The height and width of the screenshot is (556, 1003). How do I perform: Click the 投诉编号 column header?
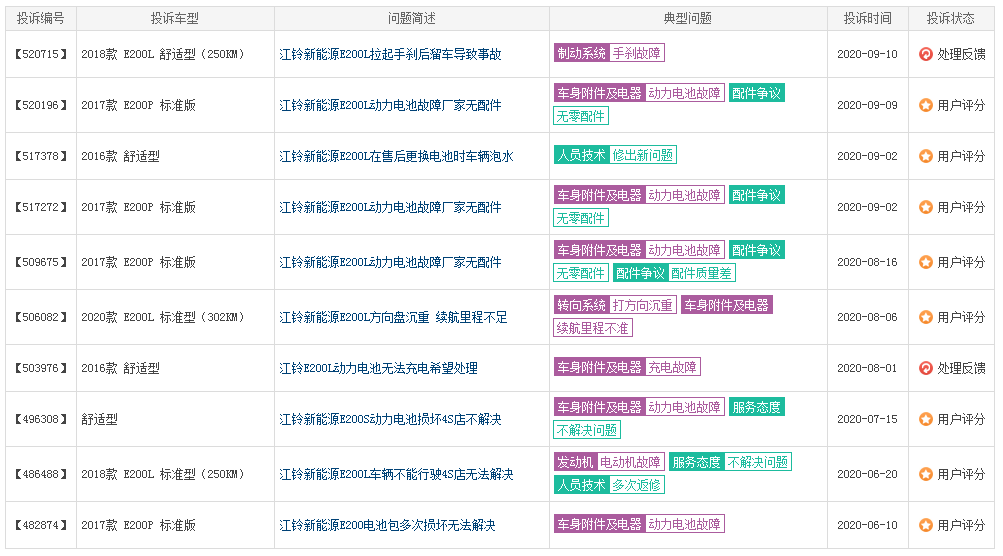[x=41, y=19]
